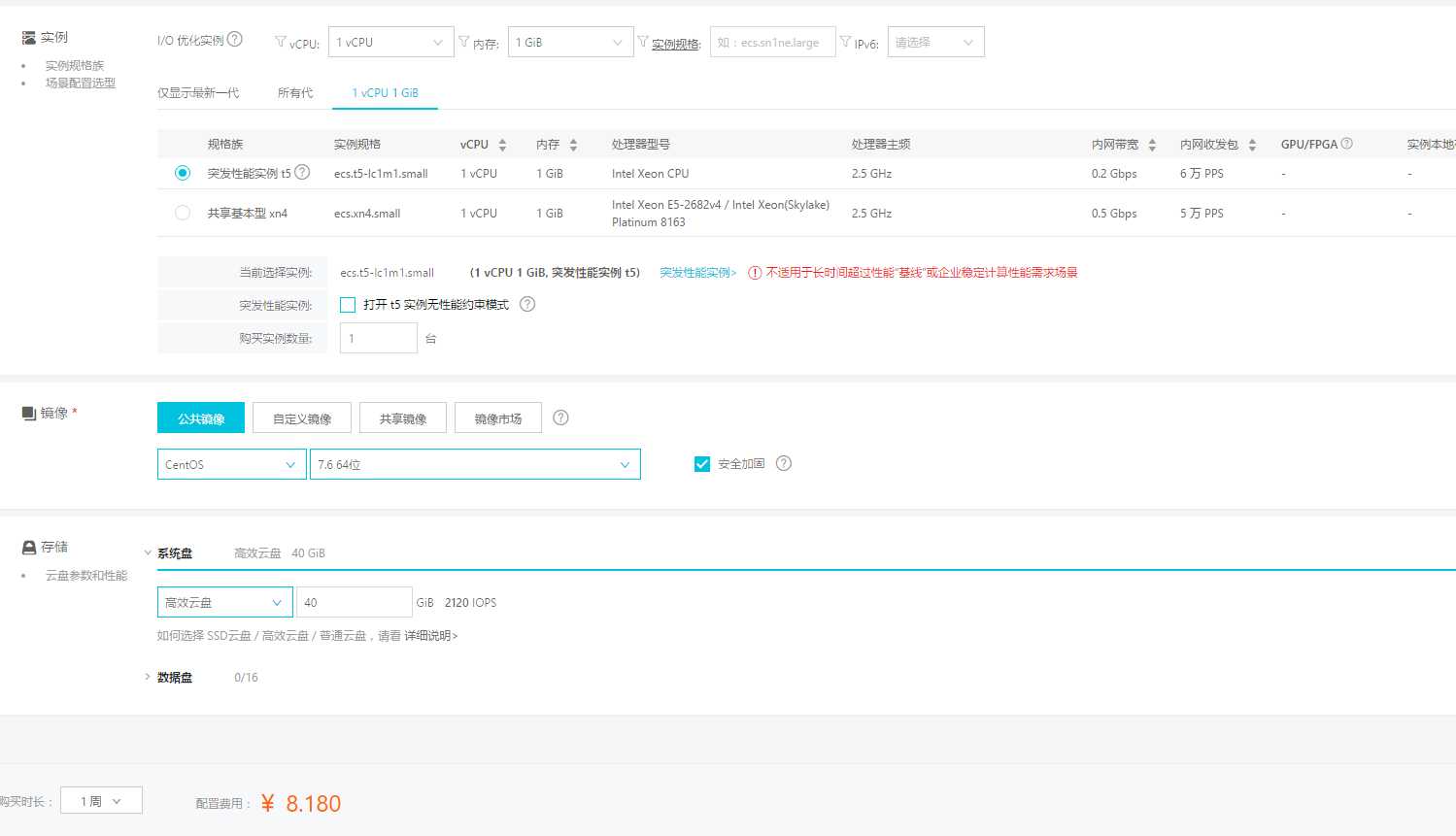The width and height of the screenshot is (1456, 836).
Task: Select the 公共镜像 image tab
Action: (x=201, y=418)
